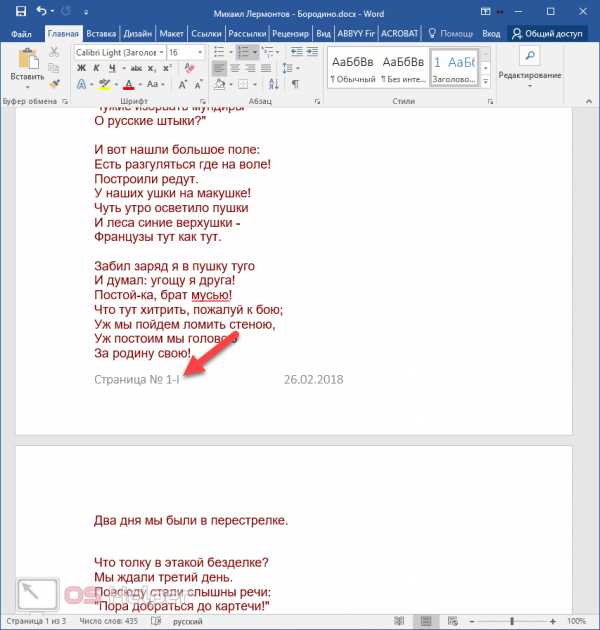600x630 pixels.
Task: Open the Рассылки tab
Action: coord(247,34)
